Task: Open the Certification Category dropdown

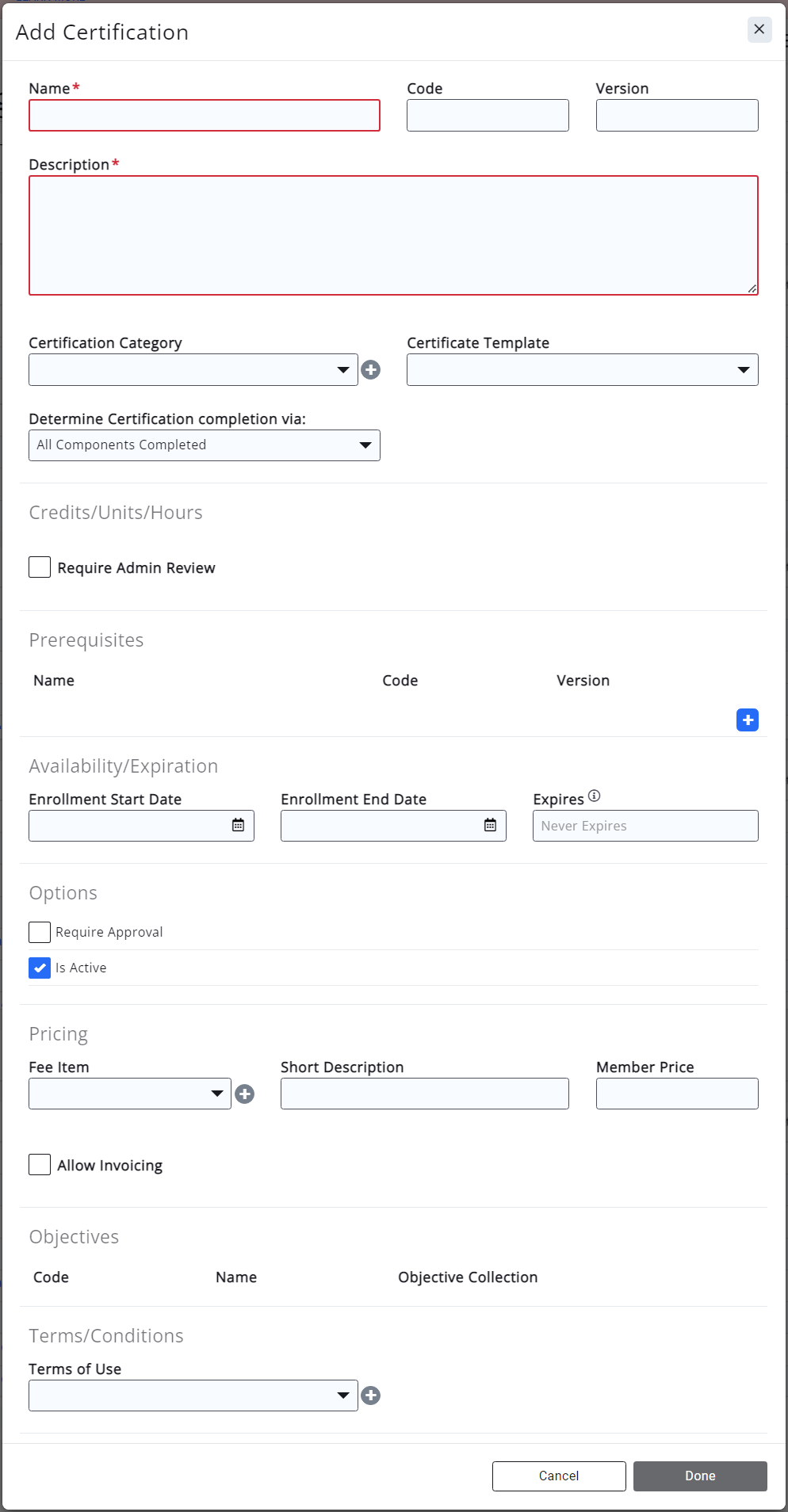Action: pyautogui.click(x=193, y=369)
